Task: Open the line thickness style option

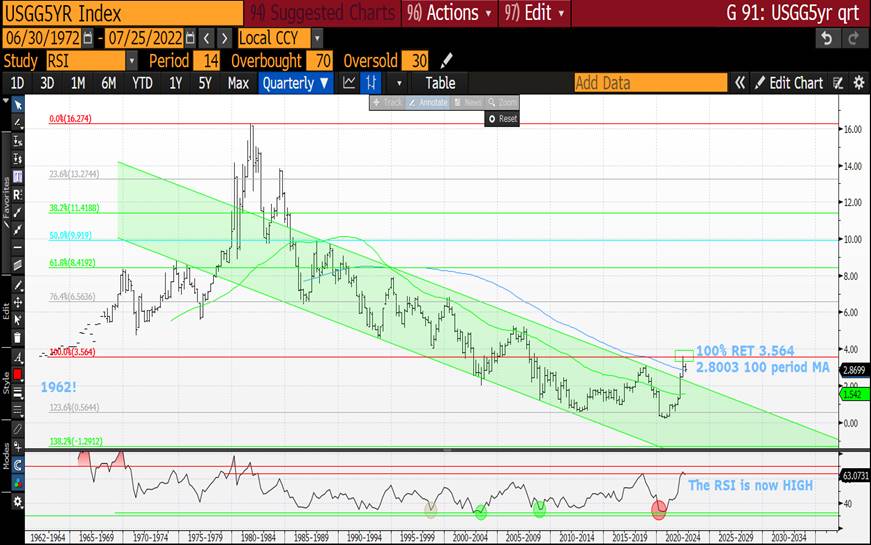Action: 18,393
